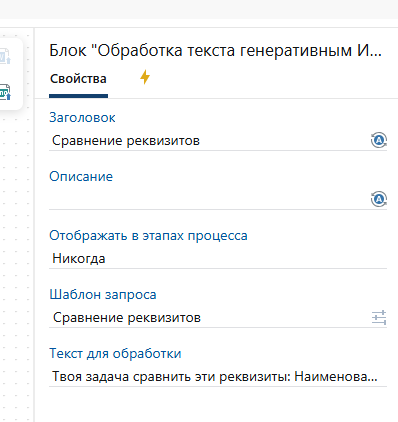
Task: Open settings sliders icon for Шаблон запроса
Action: (379, 317)
